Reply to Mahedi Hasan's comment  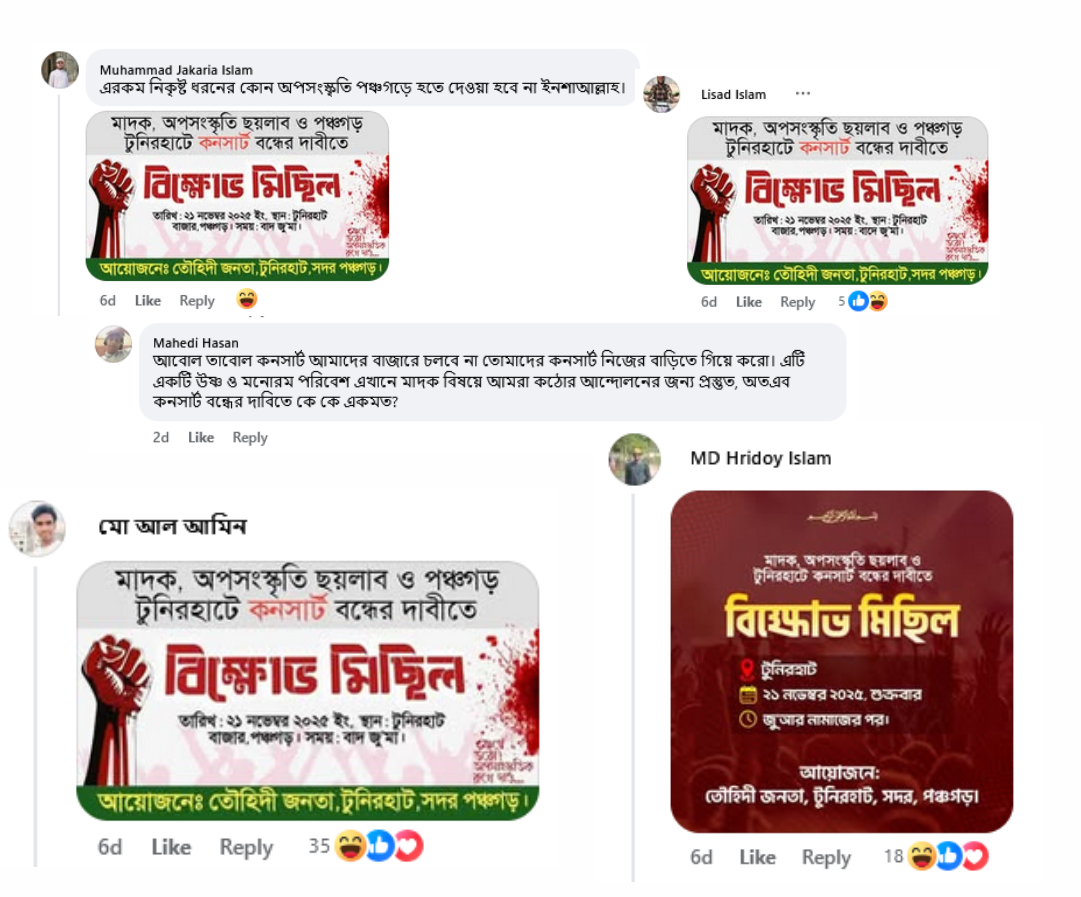tap(250, 437)
